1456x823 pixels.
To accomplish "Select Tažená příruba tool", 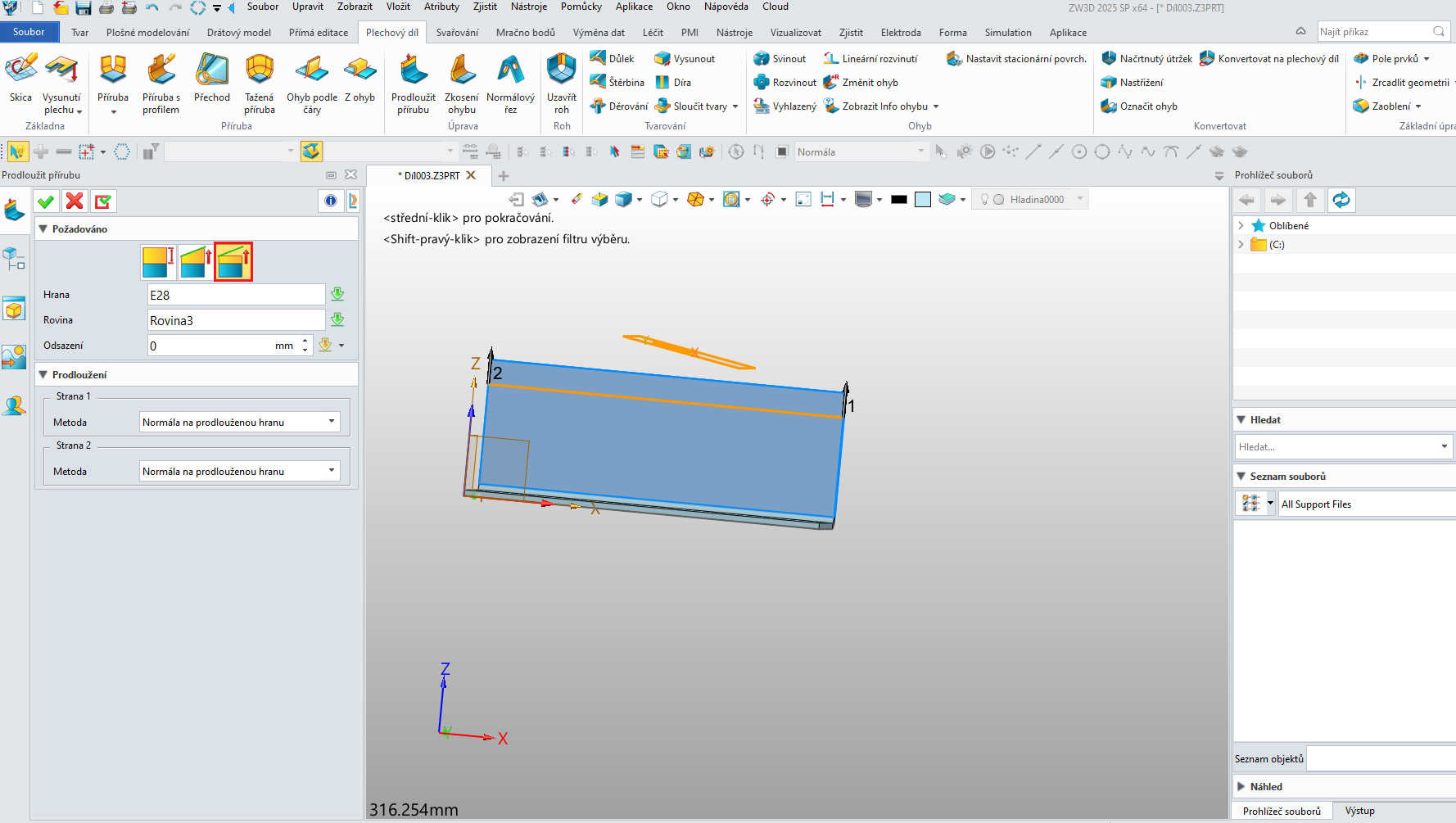I will pos(260,84).
